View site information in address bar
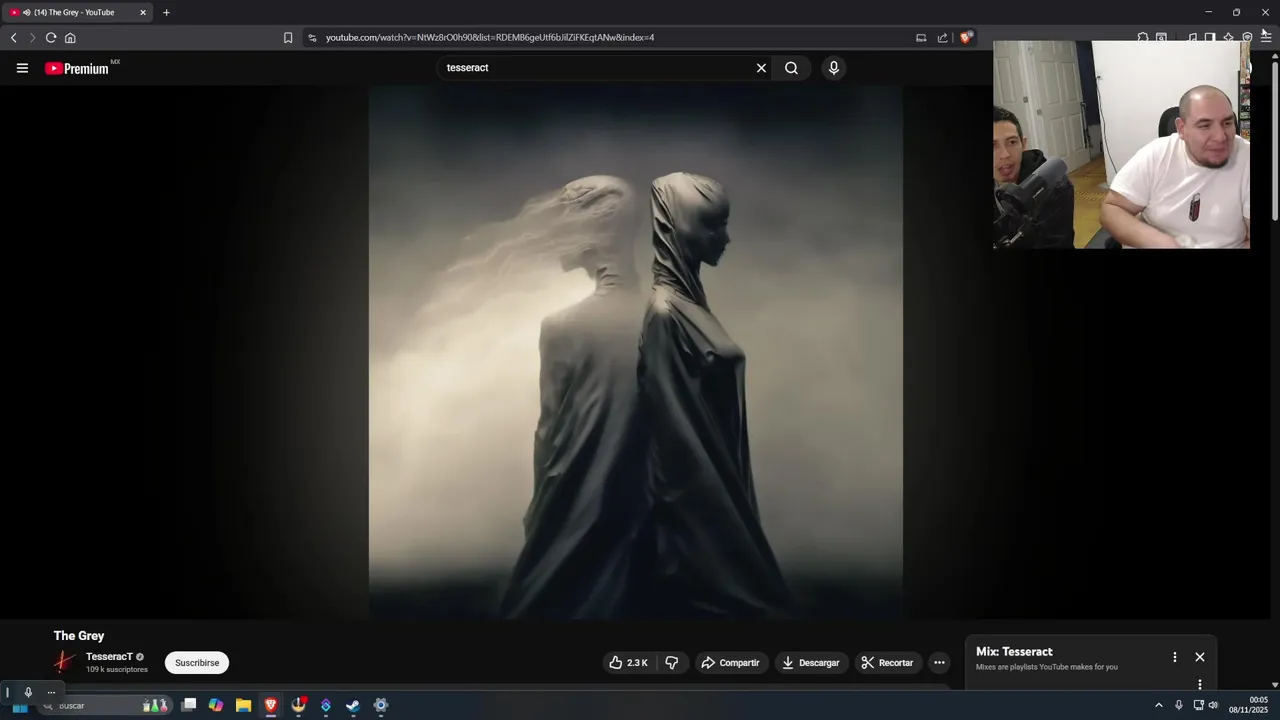1280x720 pixels. 312,38
